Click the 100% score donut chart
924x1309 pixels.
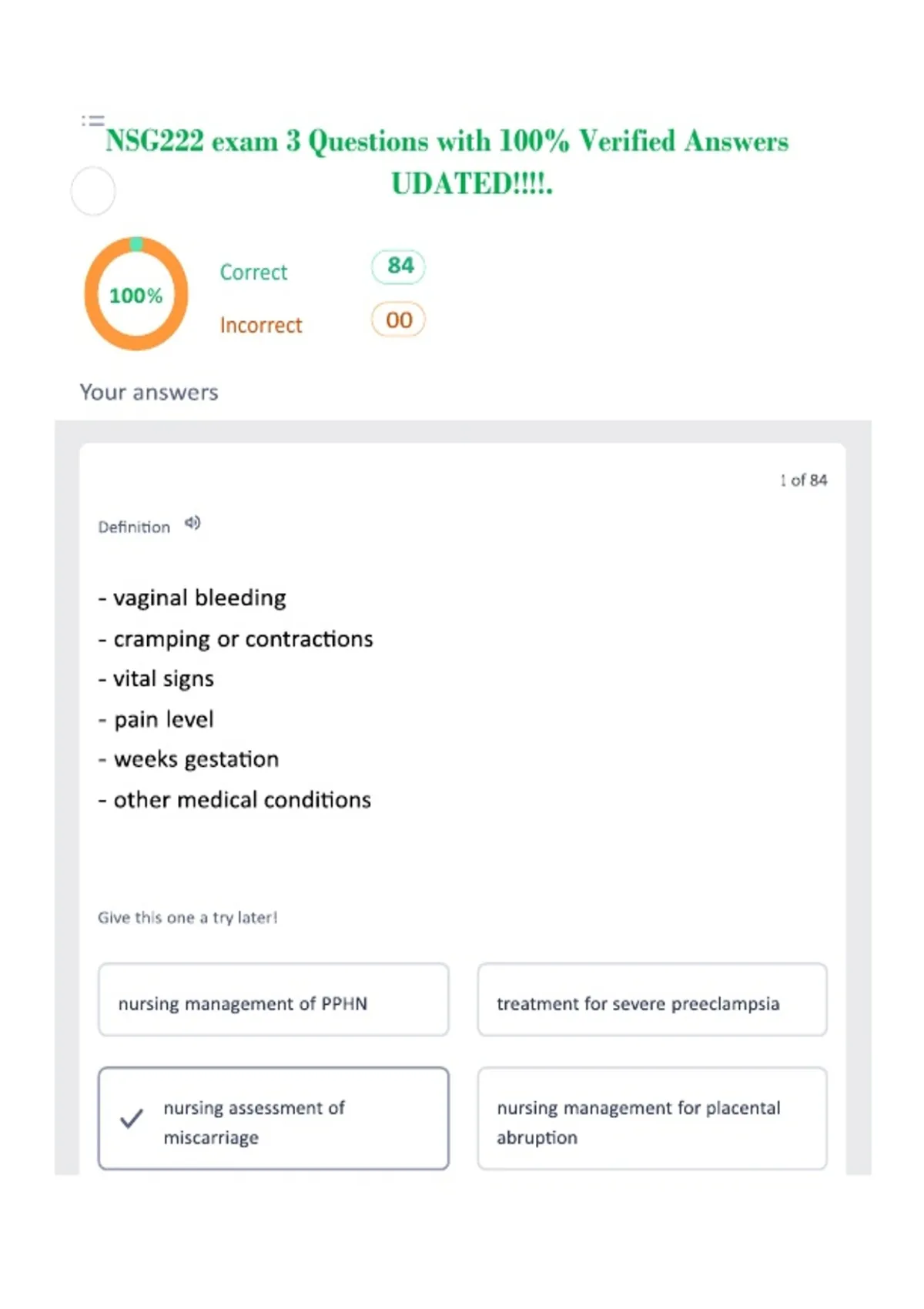[x=136, y=293]
